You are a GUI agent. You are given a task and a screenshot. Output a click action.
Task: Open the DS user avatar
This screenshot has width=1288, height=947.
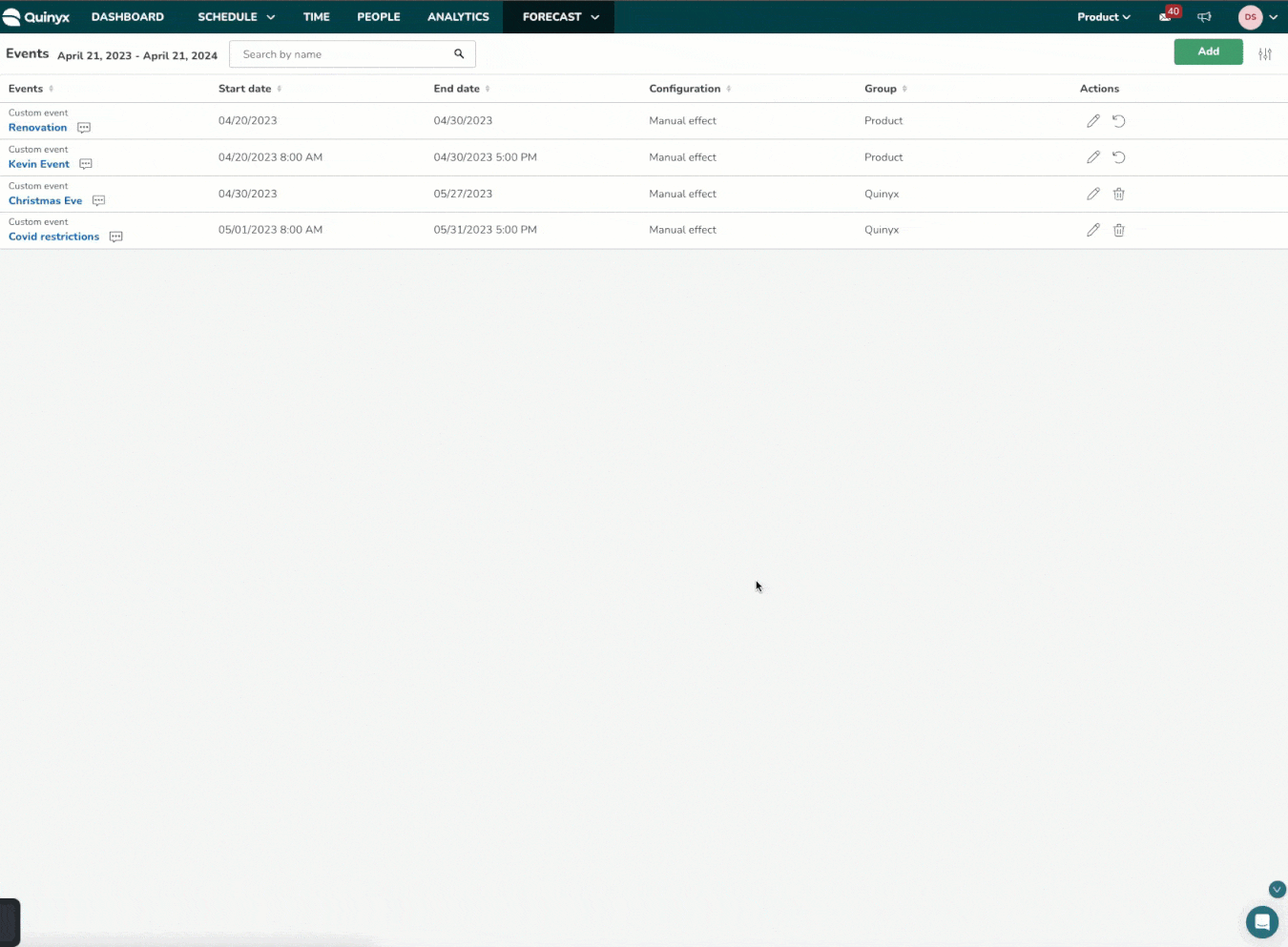tap(1250, 17)
